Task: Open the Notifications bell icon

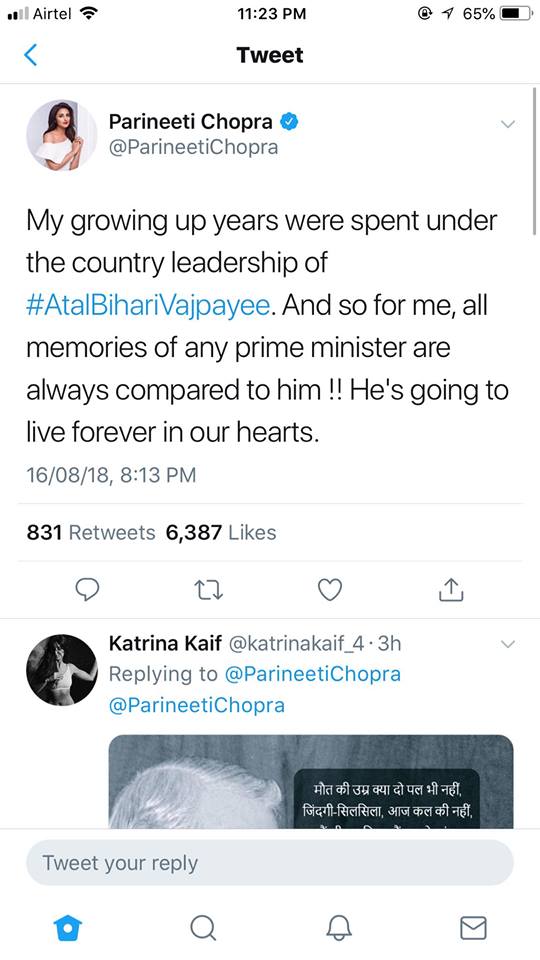Action: click(339, 928)
